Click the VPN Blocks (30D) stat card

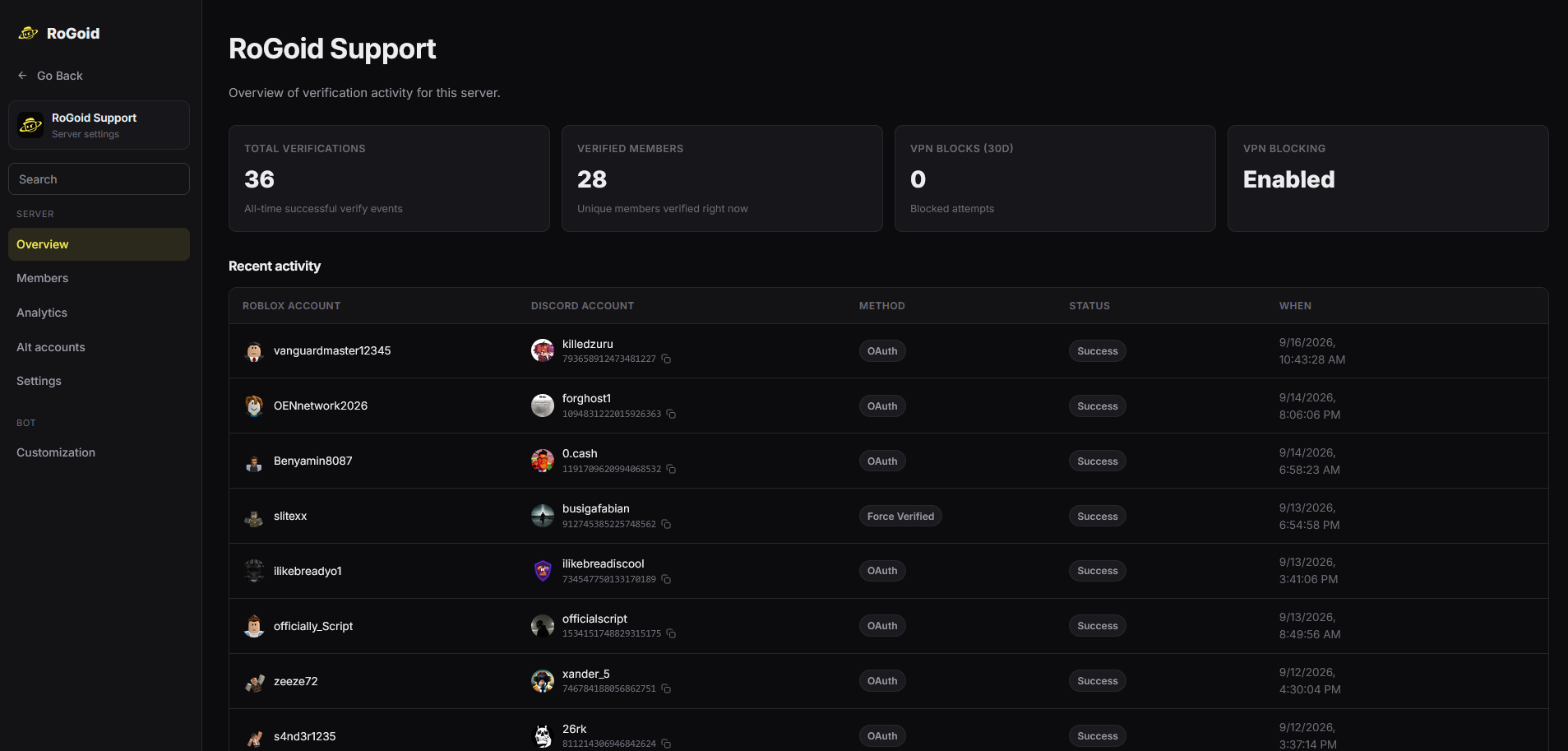click(1055, 178)
